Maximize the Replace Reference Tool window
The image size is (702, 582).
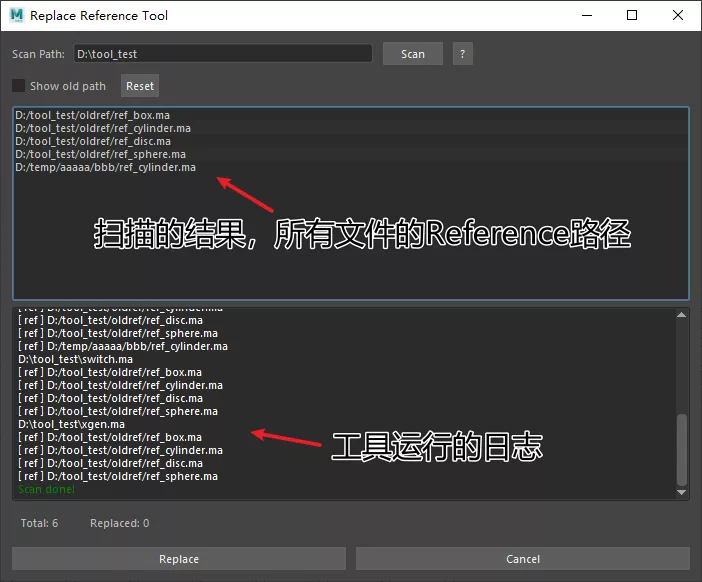[x=632, y=15]
